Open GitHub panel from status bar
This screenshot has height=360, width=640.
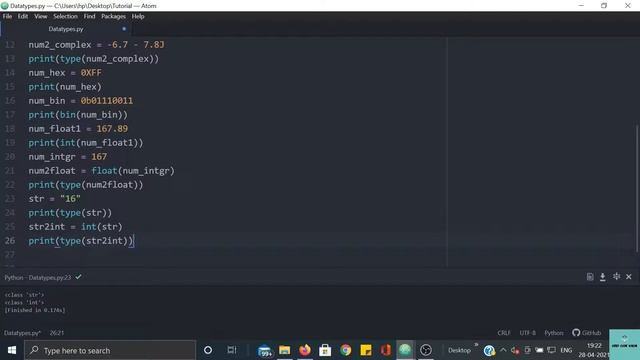[587, 333]
